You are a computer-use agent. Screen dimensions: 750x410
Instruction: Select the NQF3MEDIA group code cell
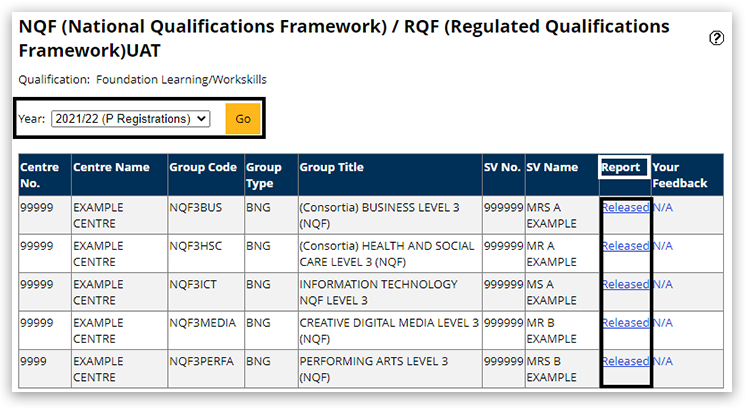[x=201, y=323]
